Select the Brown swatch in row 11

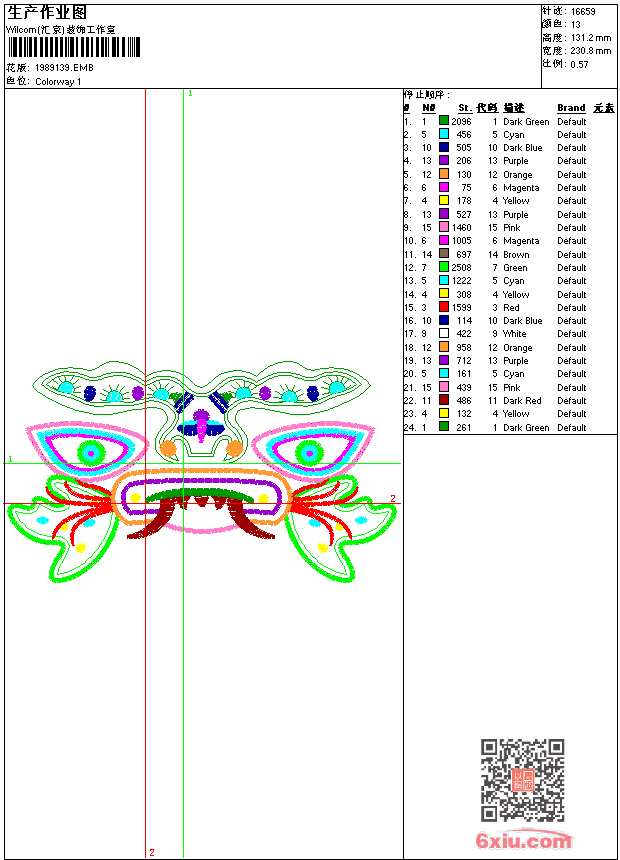tap(444, 254)
